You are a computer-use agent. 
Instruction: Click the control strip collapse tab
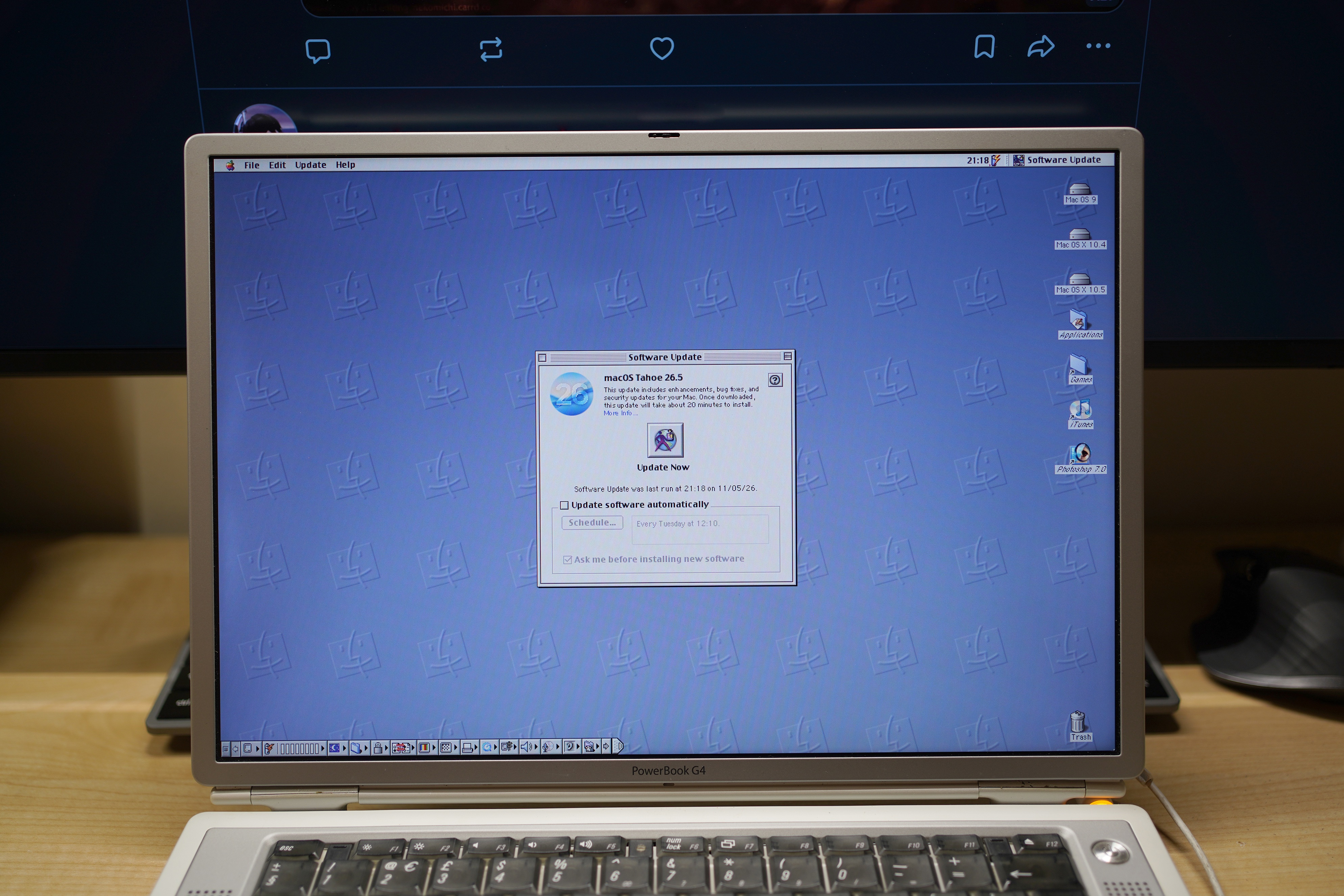pos(618,746)
